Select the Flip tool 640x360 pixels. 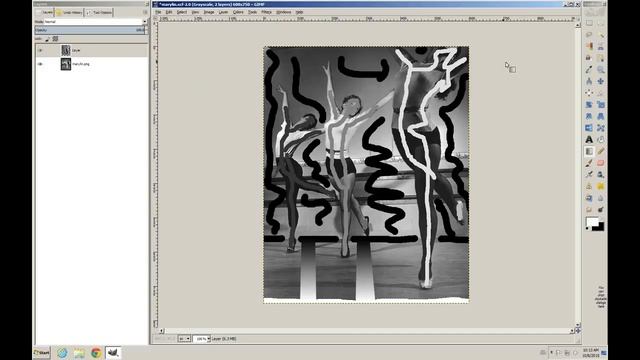[589, 128]
